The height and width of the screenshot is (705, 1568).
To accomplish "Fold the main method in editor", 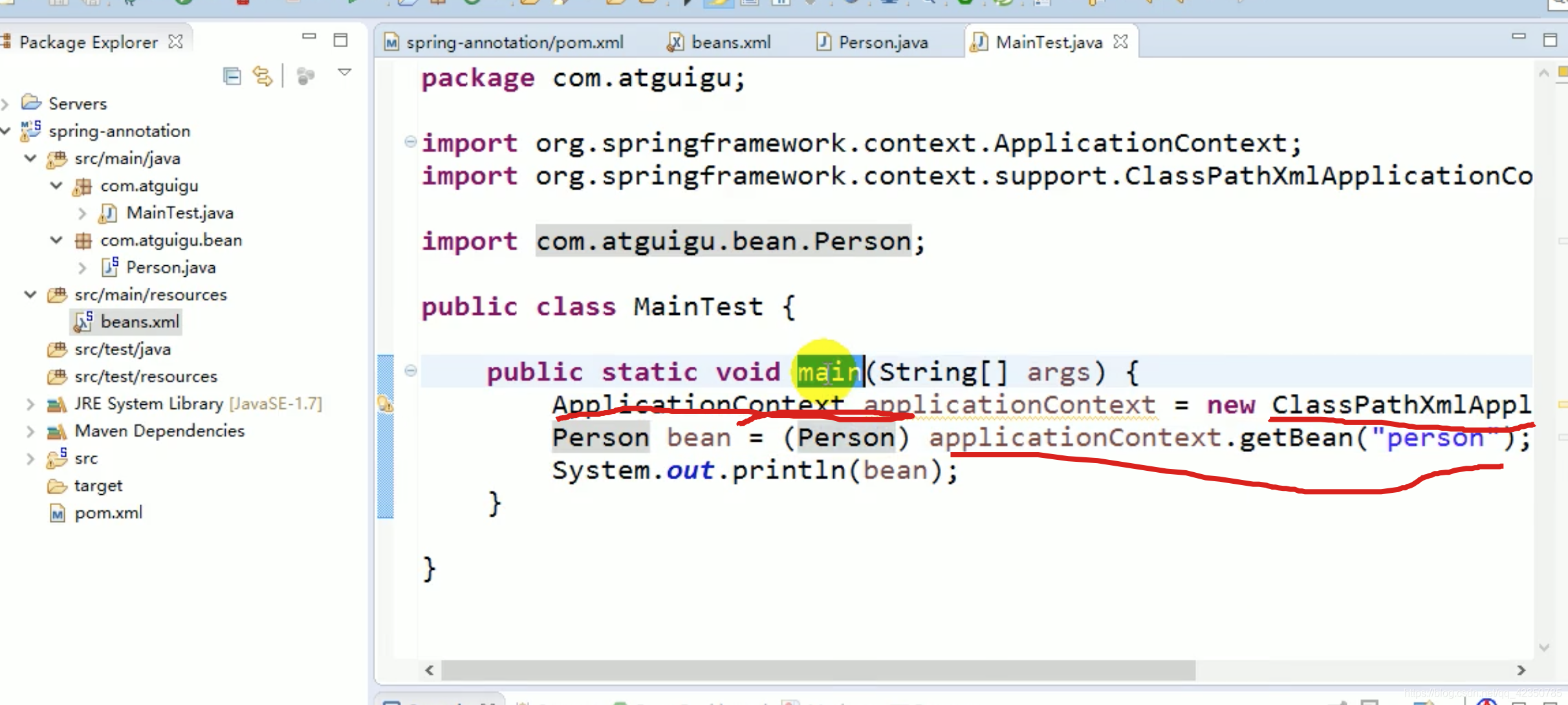I will [x=410, y=371].
